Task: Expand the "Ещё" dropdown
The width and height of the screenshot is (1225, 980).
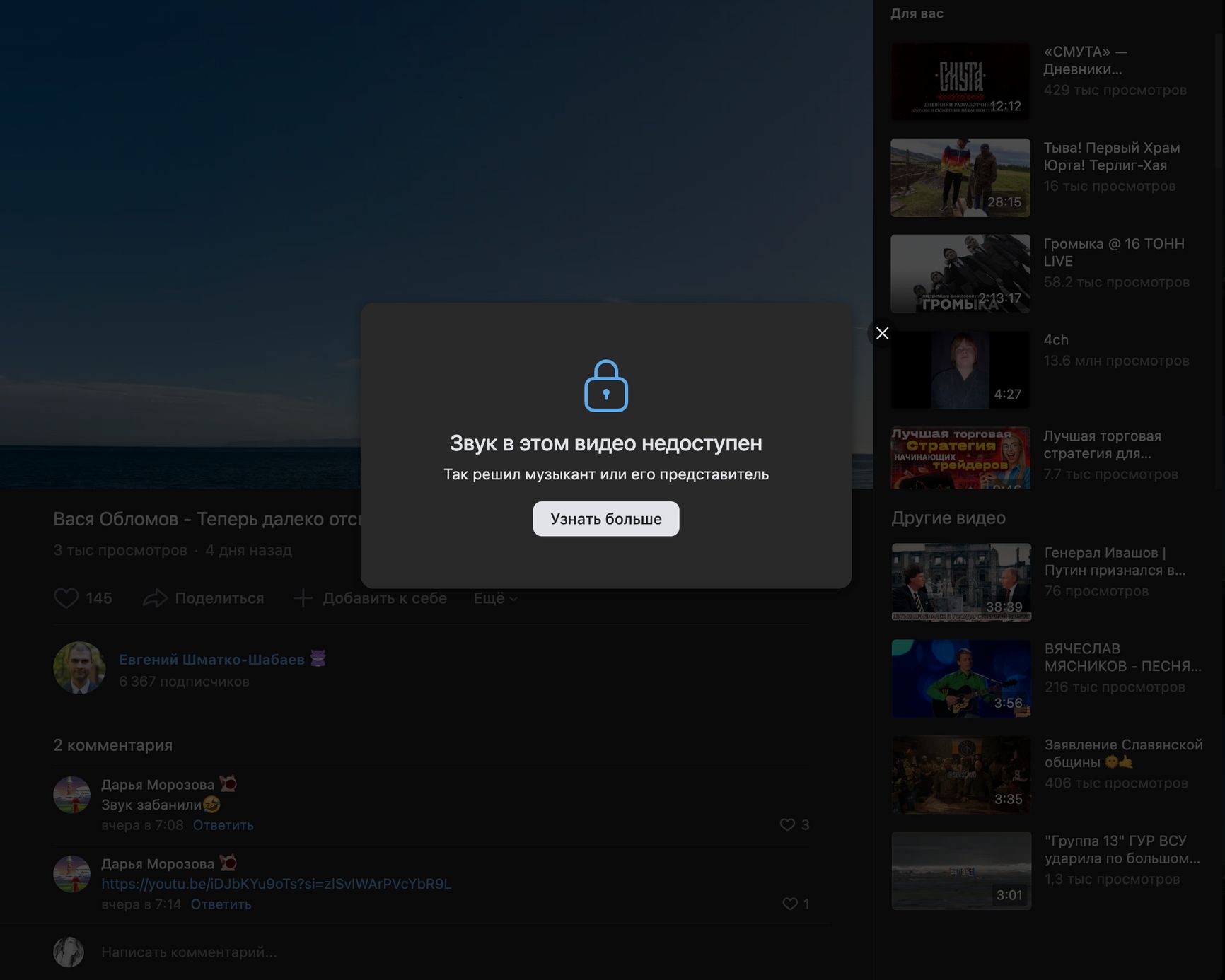Action: click(x=495, y=598)
